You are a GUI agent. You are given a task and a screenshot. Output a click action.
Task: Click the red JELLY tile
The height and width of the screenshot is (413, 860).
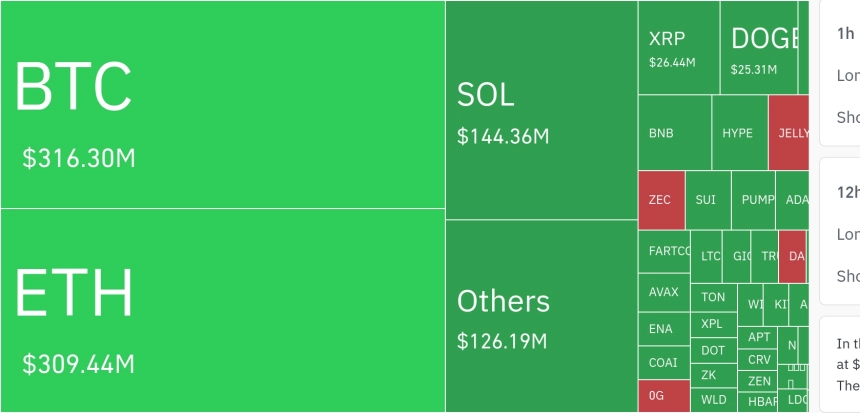pos(789,133)
